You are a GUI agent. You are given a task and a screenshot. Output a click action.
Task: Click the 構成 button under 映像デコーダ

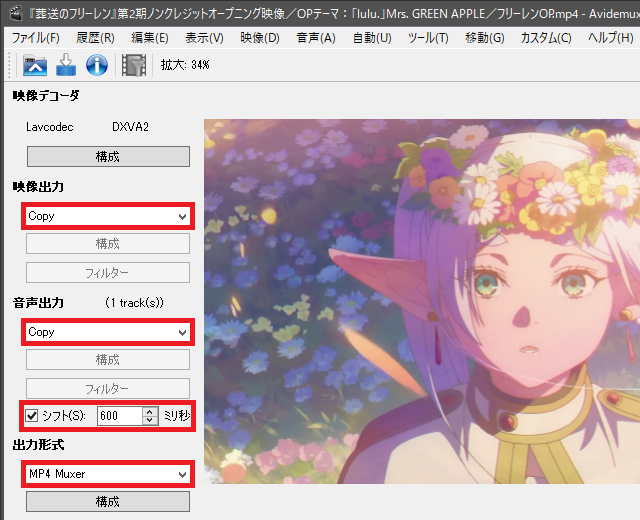(x=108, y=156)
